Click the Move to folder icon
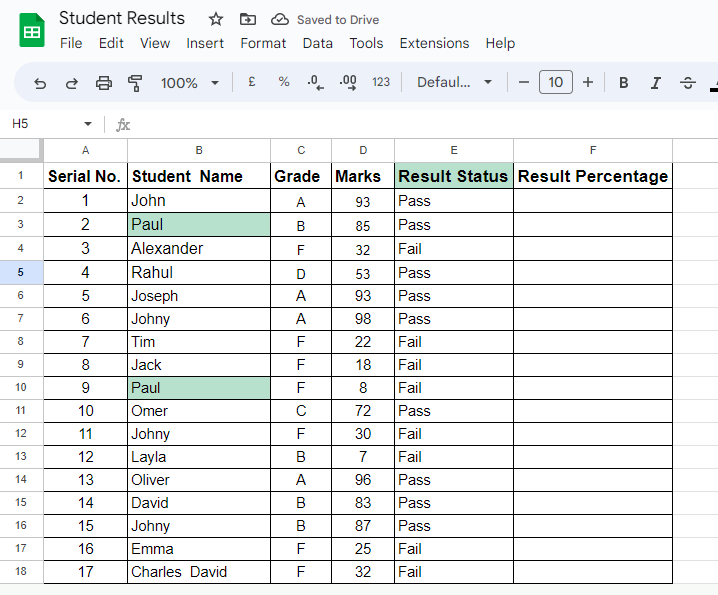 point(248,19)
